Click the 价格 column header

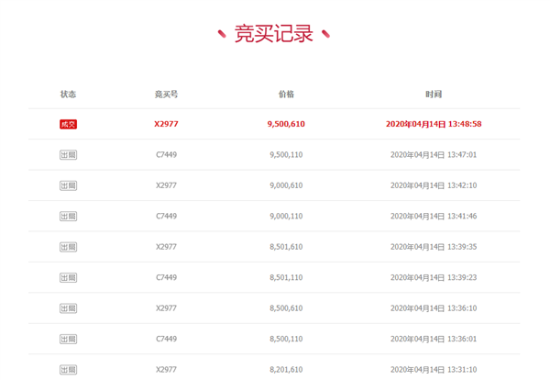[286, 94]
